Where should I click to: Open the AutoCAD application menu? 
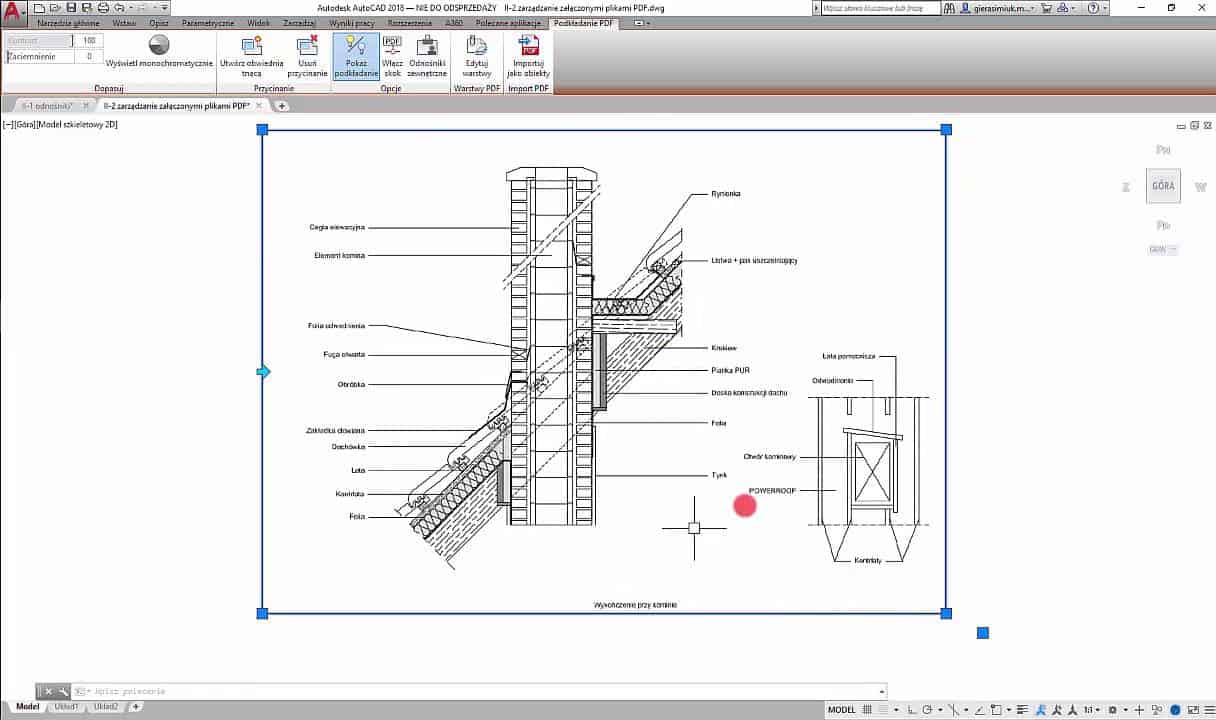(13, 11)
